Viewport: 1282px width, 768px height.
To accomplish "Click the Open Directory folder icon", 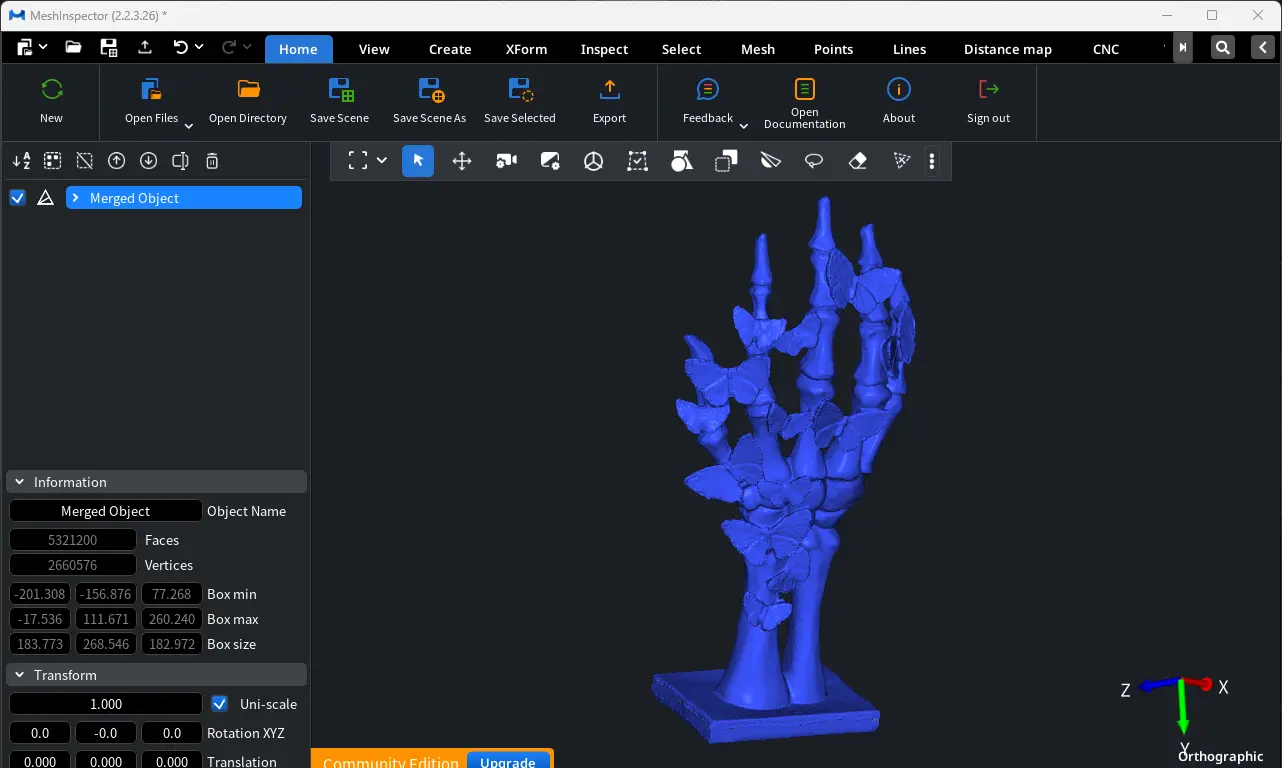I will 248,91.
